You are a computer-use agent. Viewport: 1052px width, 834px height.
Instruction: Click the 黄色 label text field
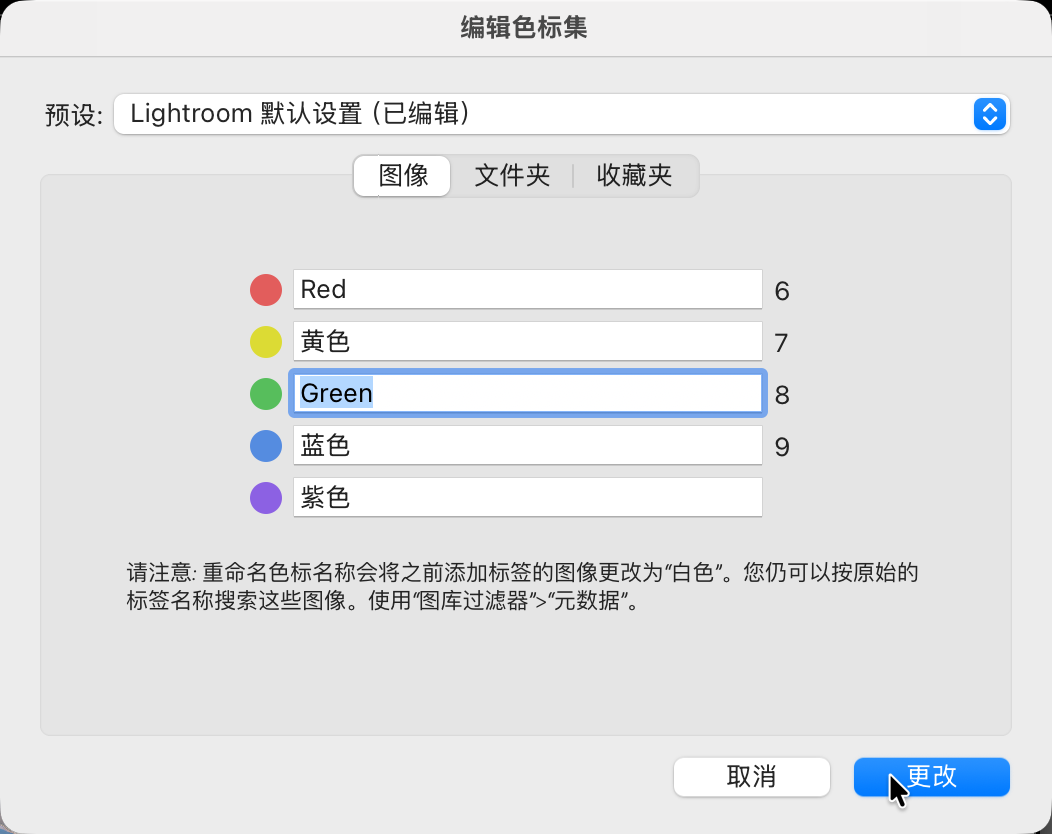coord(527,342)
